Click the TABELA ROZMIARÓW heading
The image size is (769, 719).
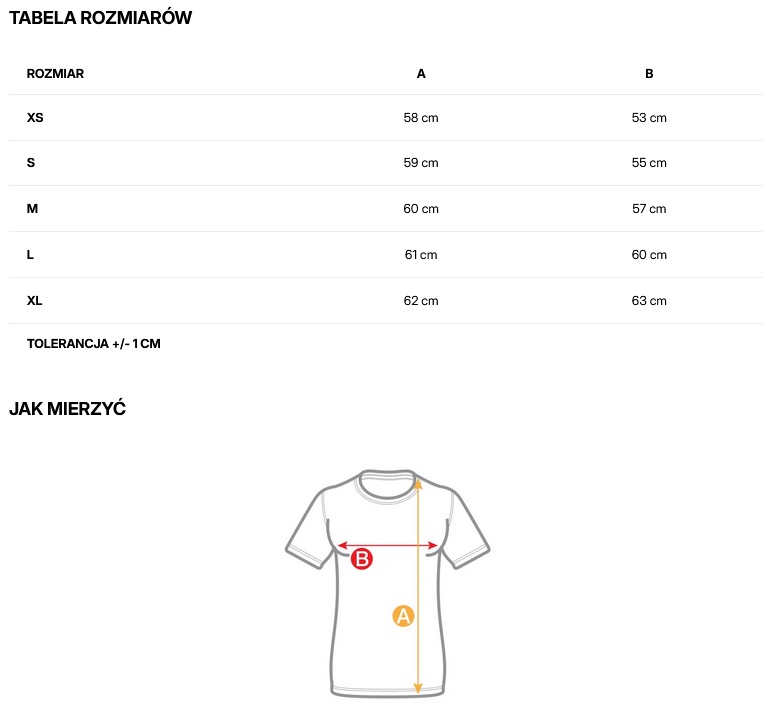pyautogui.click(x=100, y=18)
